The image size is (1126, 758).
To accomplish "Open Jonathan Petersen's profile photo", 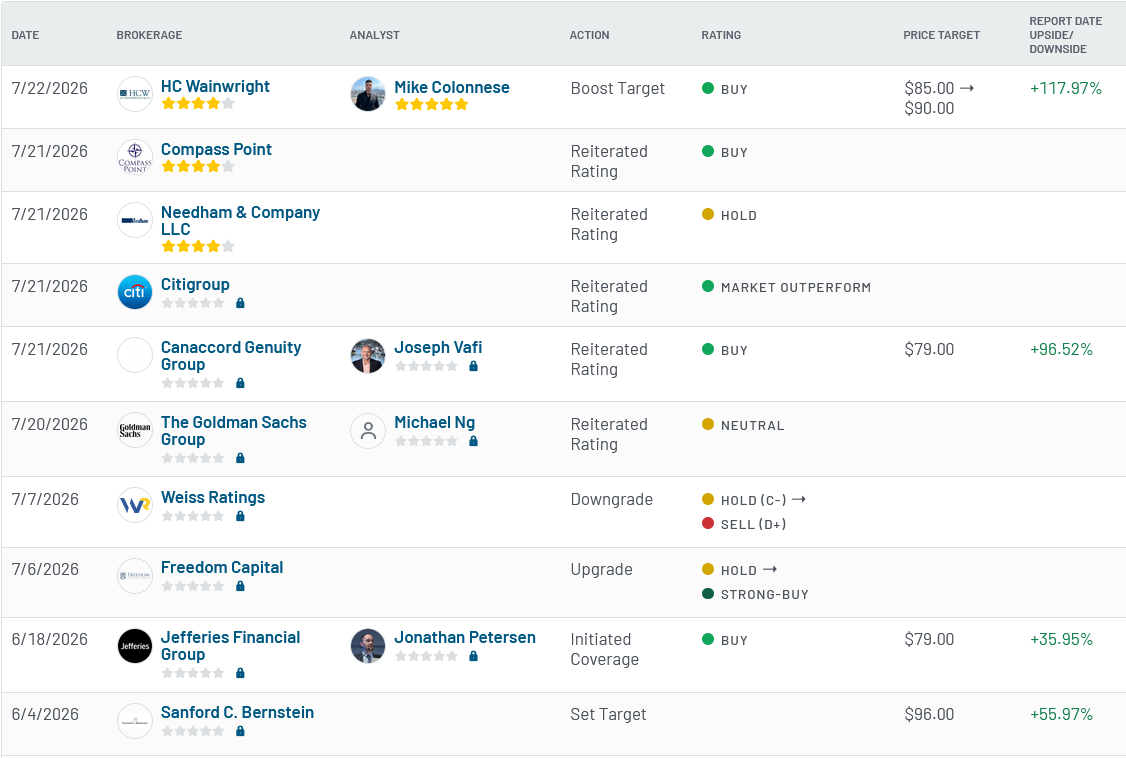I will (368, 646).
